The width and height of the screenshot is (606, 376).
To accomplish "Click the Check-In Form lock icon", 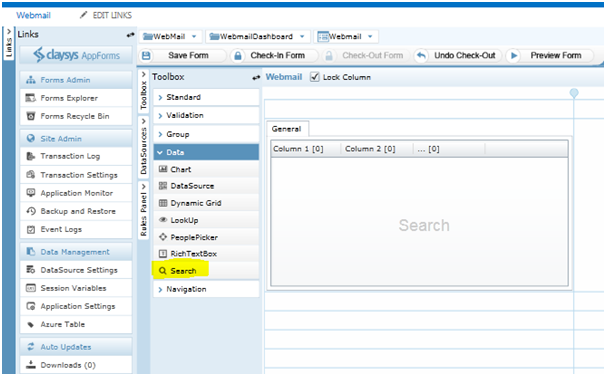I will (238, 56).
